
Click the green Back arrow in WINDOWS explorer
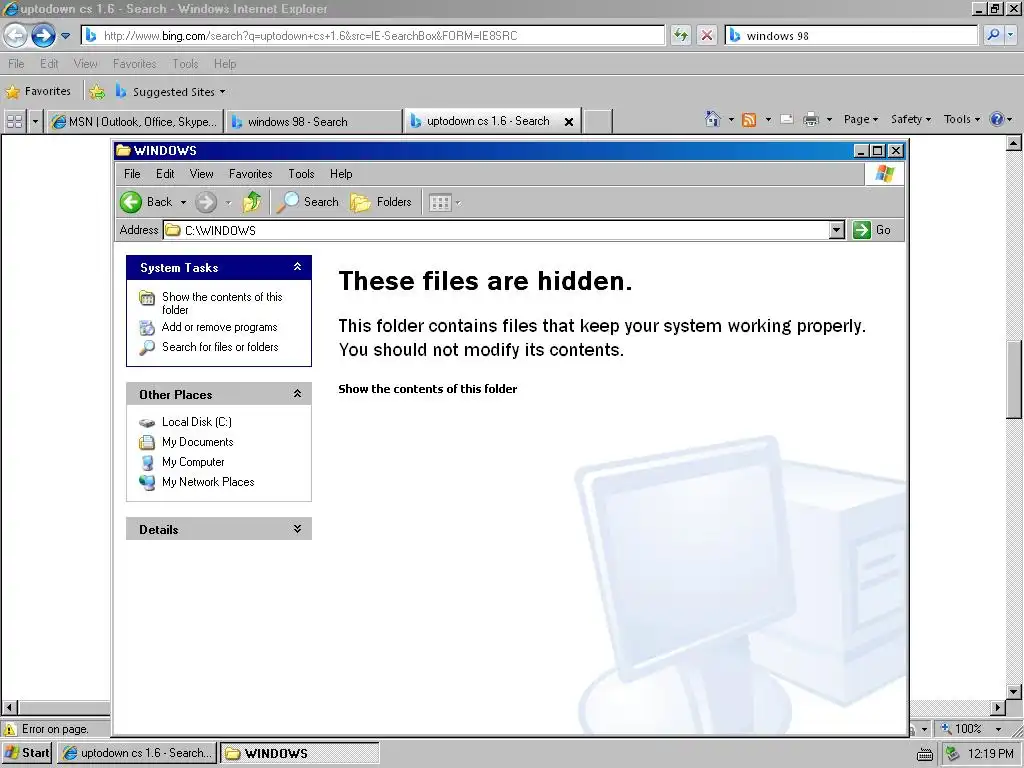131,202
